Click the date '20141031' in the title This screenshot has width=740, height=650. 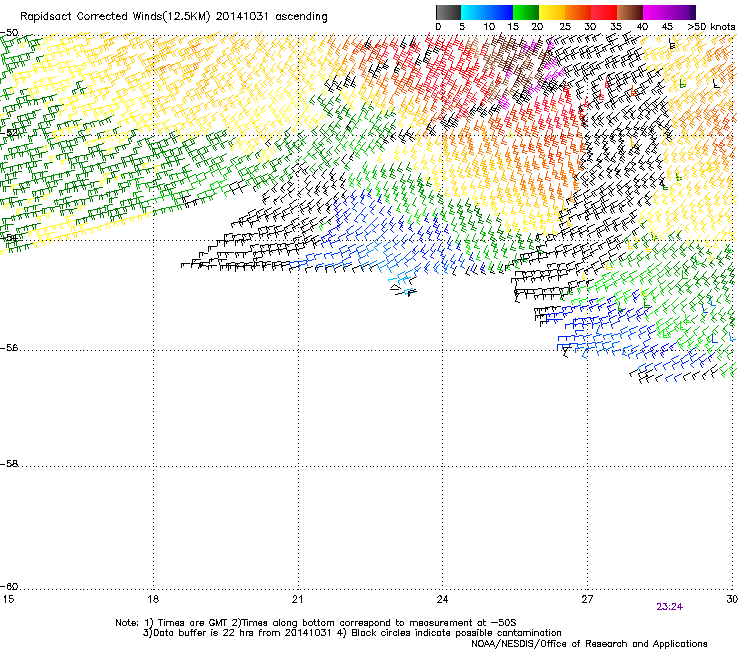tap(242, 16)
